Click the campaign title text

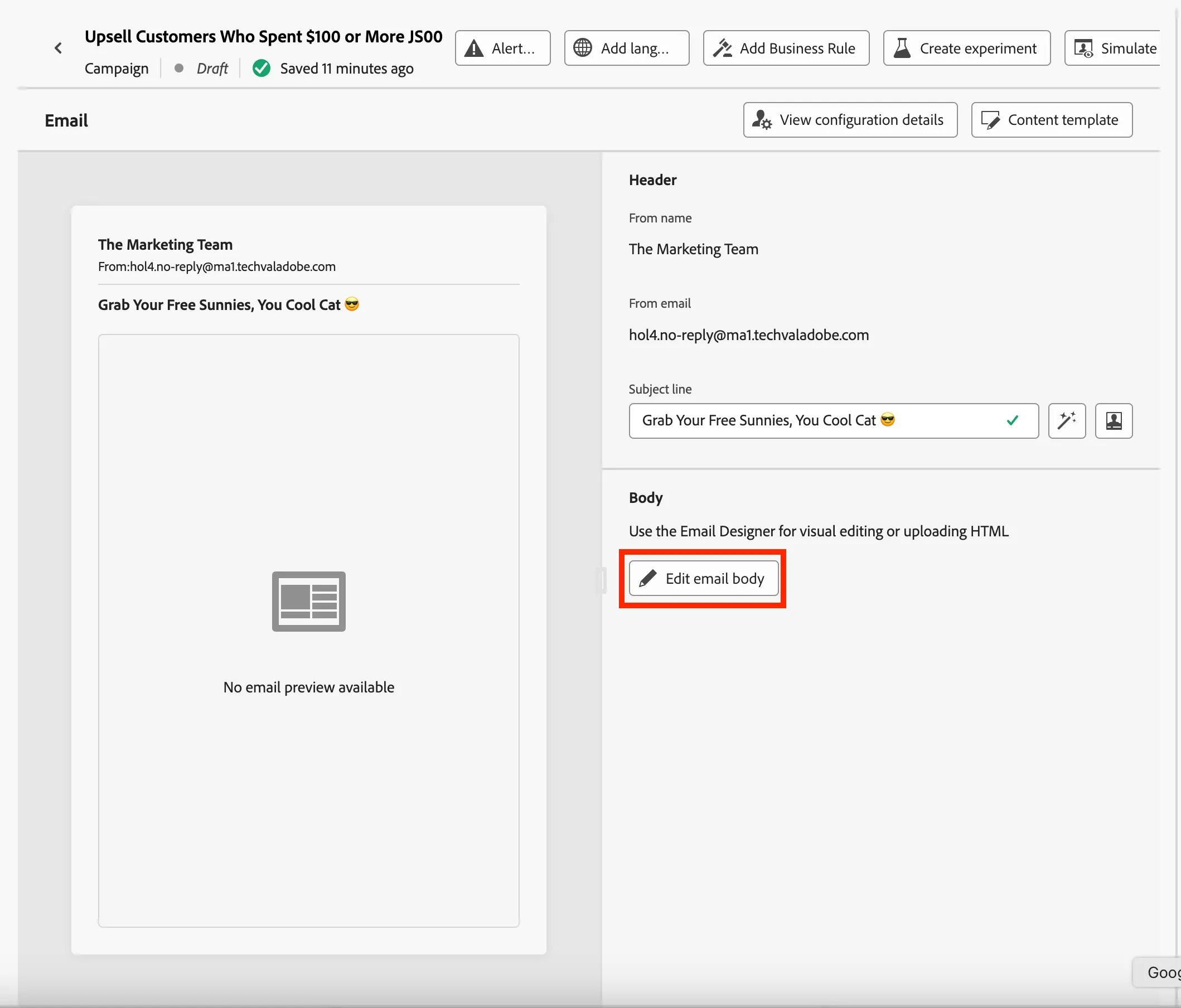click(263, 36)
